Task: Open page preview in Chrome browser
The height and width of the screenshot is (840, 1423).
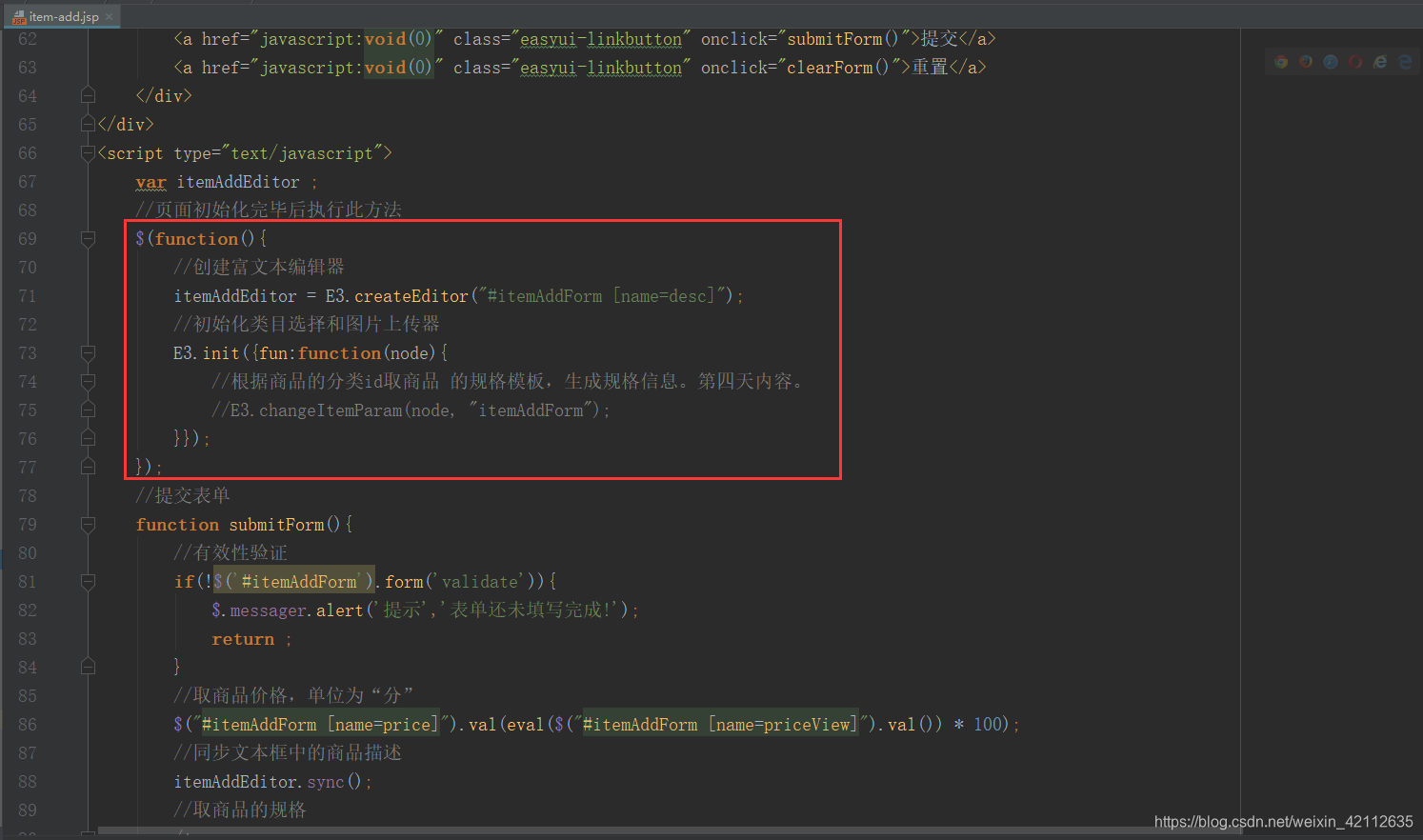Action: (x=1281, y=62)
